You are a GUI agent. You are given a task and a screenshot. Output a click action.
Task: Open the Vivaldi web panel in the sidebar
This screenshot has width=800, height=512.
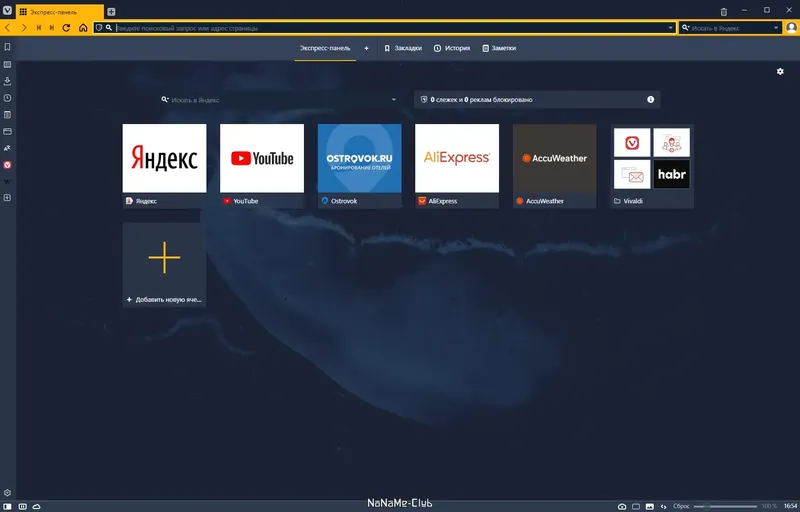click(x=7, y=165)
